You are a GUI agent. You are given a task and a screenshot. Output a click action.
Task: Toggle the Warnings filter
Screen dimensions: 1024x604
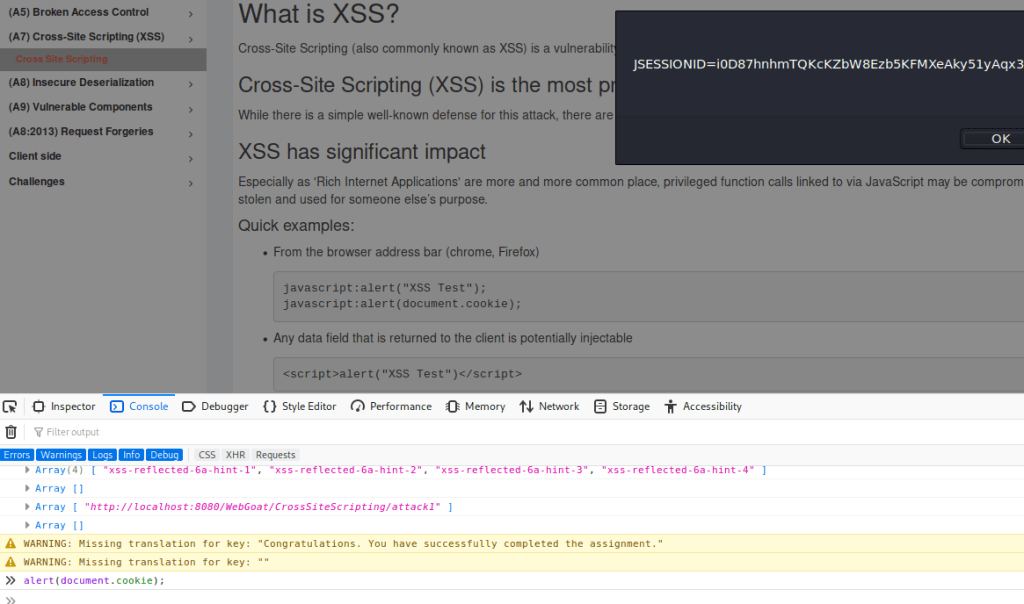pos(61,455)
